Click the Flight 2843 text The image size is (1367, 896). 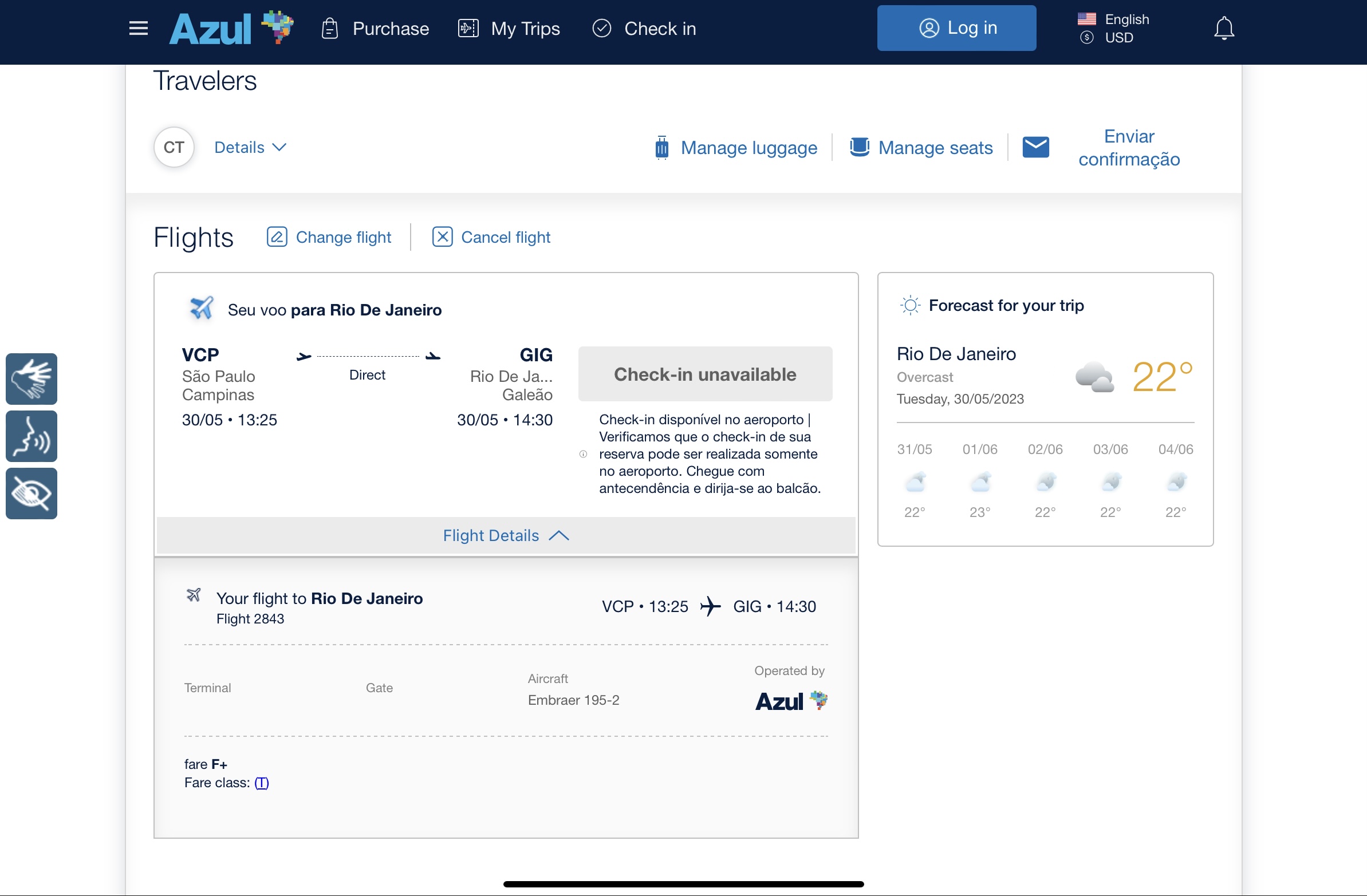(x=250, y=618)
